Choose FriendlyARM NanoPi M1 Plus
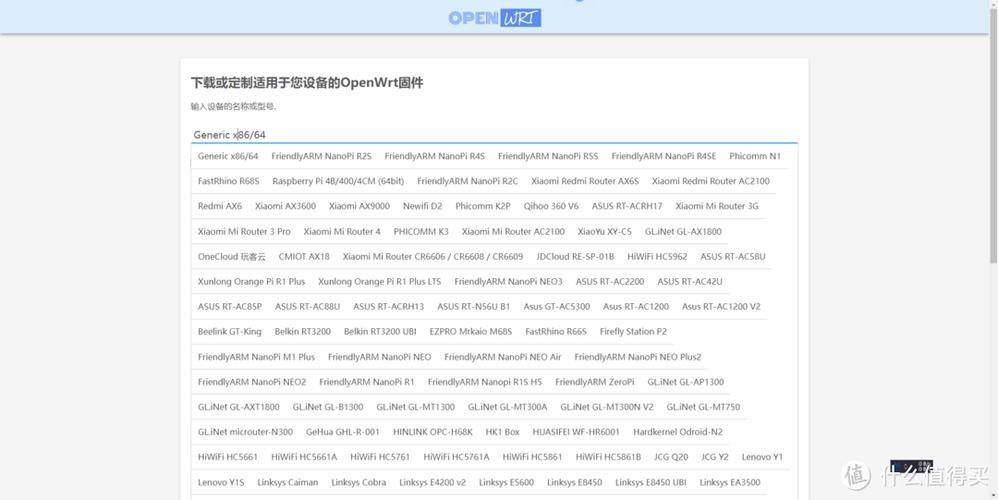The width and height of the screenshot is (998, 500). [256, 357]
